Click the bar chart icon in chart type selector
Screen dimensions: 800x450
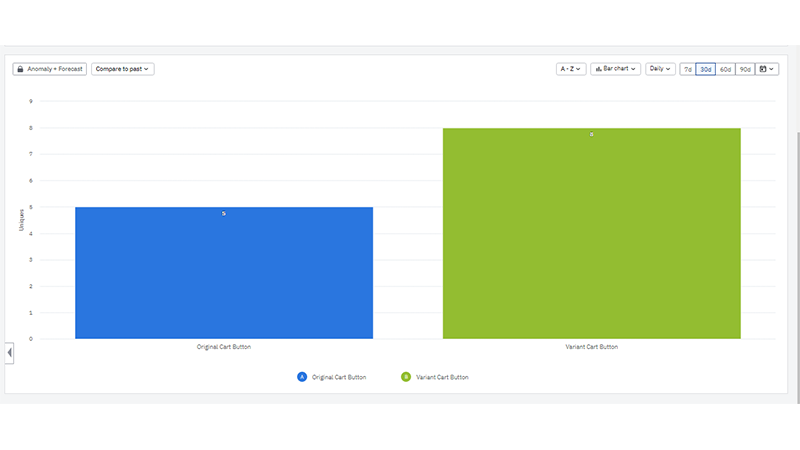tap(598, 69)
